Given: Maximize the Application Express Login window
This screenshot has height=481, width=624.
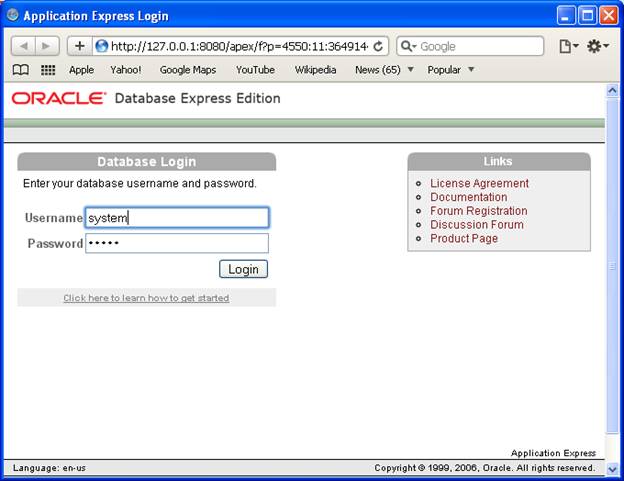Looking at the screenshot, I should click(587, 16).
